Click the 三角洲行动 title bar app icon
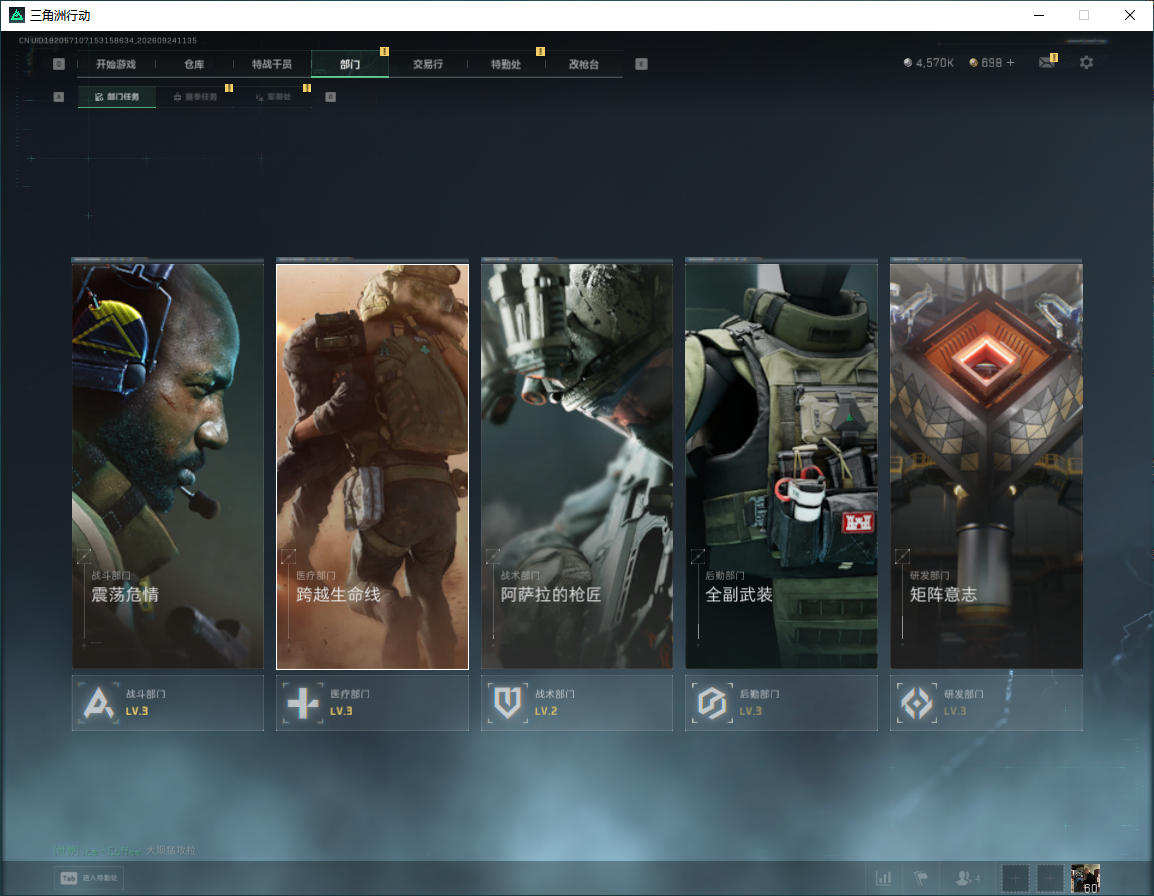This screenshot has height=896, width=1154. click(16, 15)
